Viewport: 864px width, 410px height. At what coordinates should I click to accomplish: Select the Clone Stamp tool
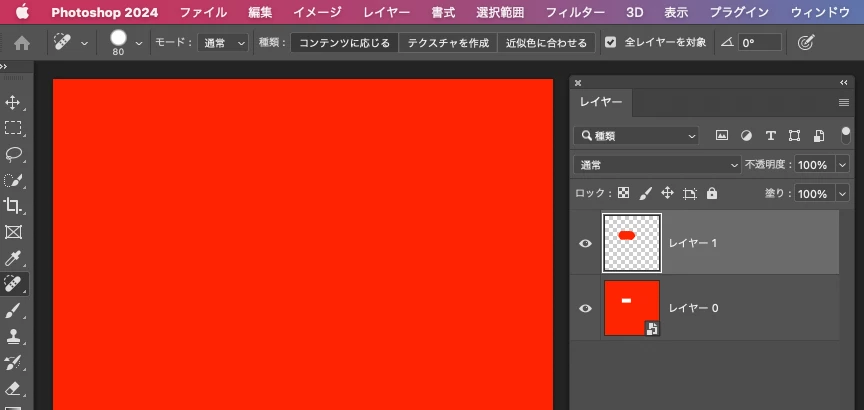(13, 336)
